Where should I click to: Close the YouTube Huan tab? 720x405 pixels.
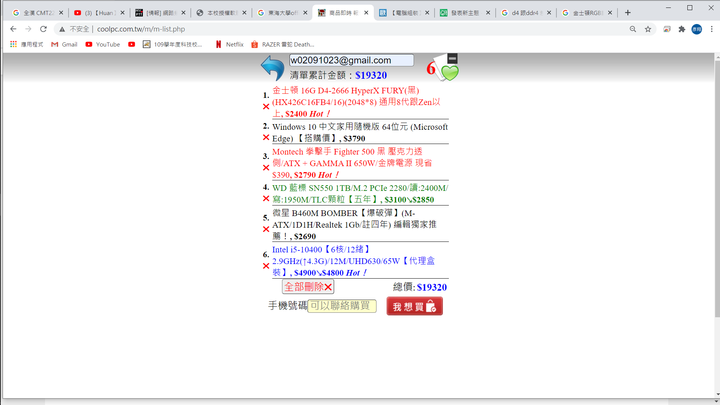[x=122, y=13]
